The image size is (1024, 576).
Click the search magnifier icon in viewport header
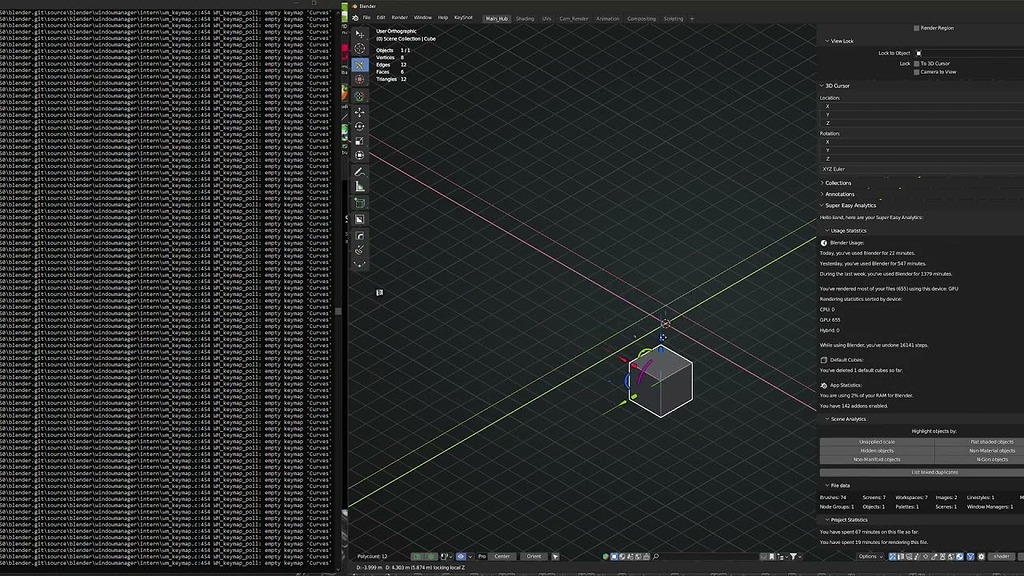coord(656,556)
